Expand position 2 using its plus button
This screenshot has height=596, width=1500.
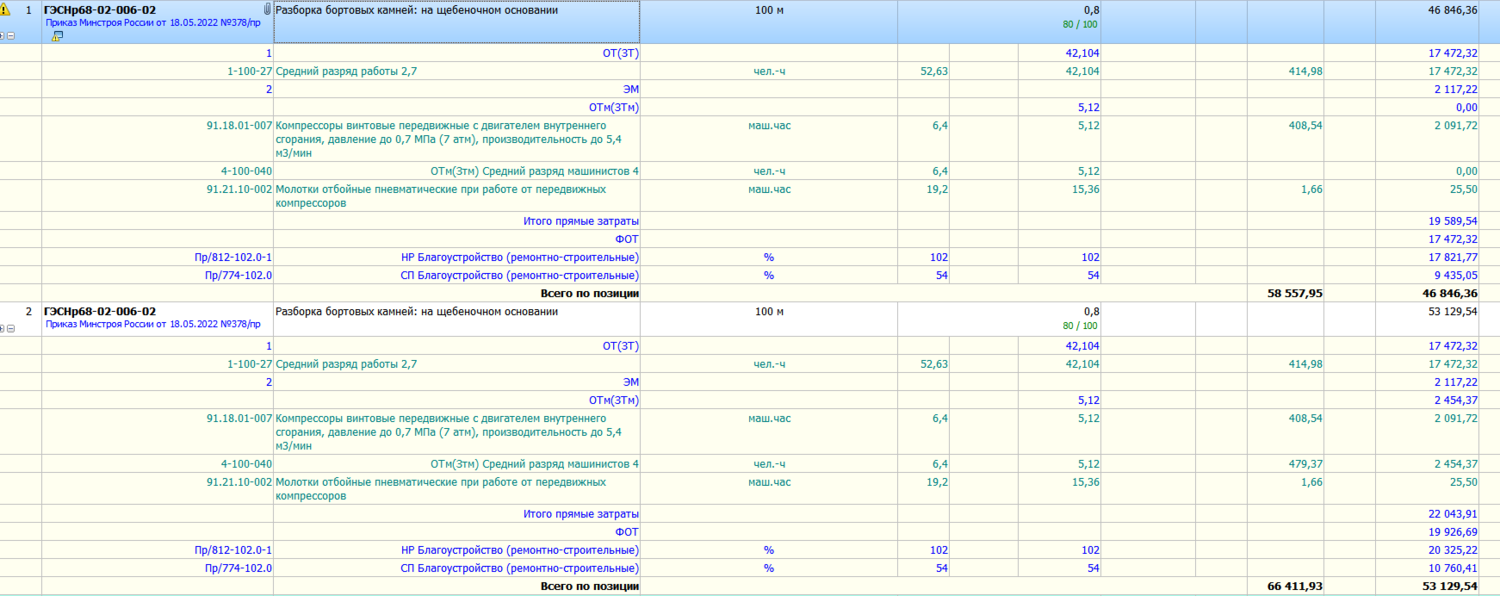click(x=3, y=328)
